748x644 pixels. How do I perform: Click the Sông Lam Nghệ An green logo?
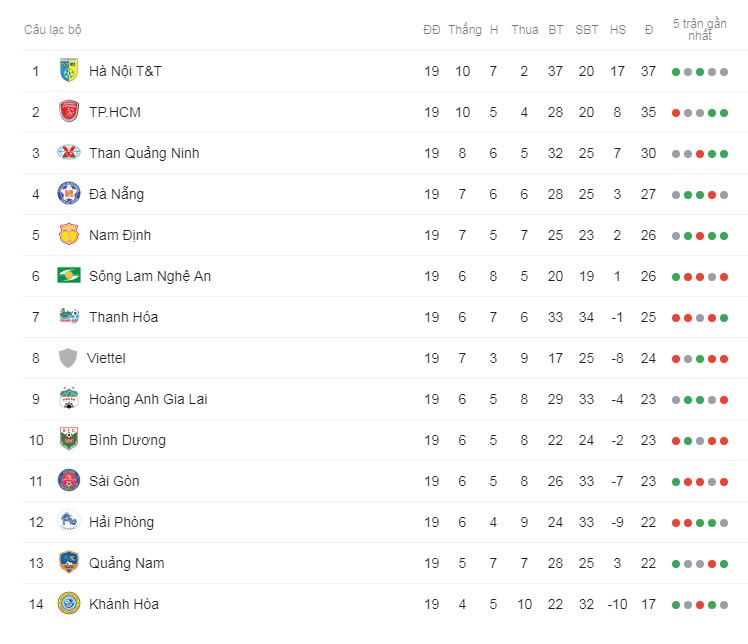pos(69,276)
